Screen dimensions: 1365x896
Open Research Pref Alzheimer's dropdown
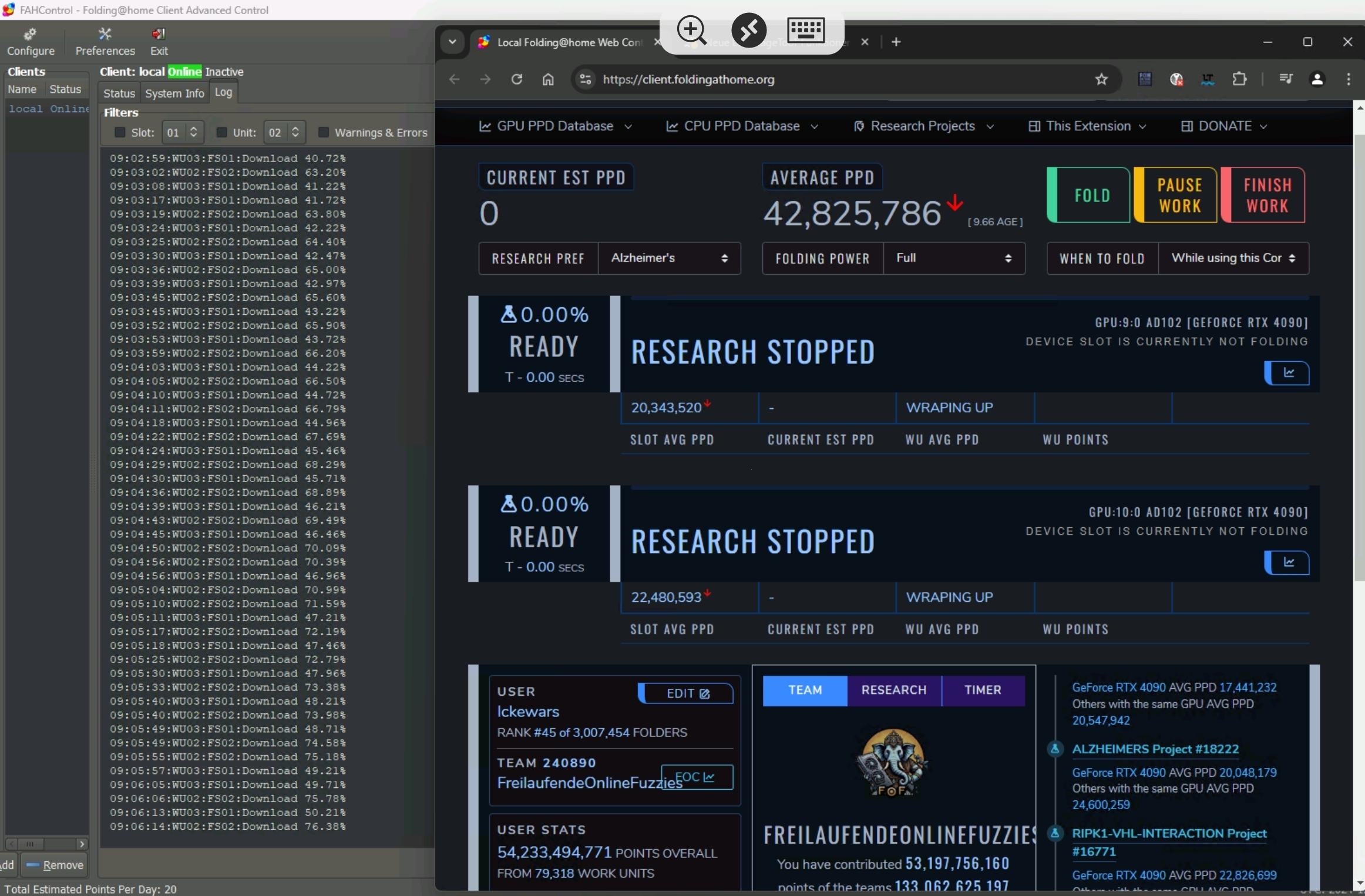[x=668, y=258]
